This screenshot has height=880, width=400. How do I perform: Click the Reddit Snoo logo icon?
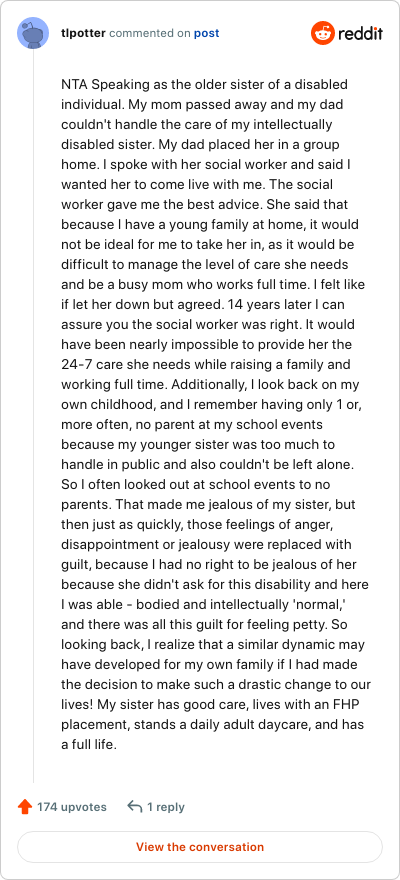pyautogui.click(x=323, y=33)
